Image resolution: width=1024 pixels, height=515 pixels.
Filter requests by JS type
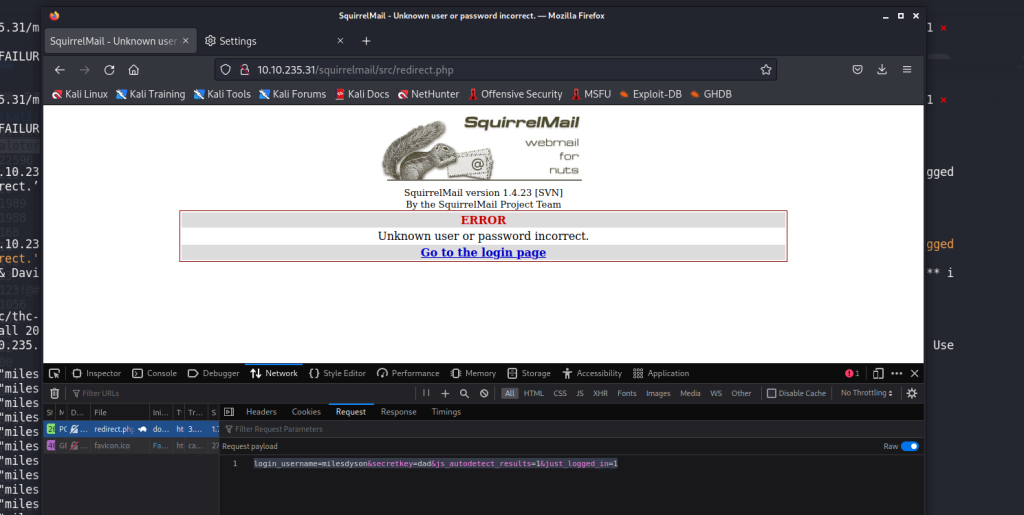[580, 393]
